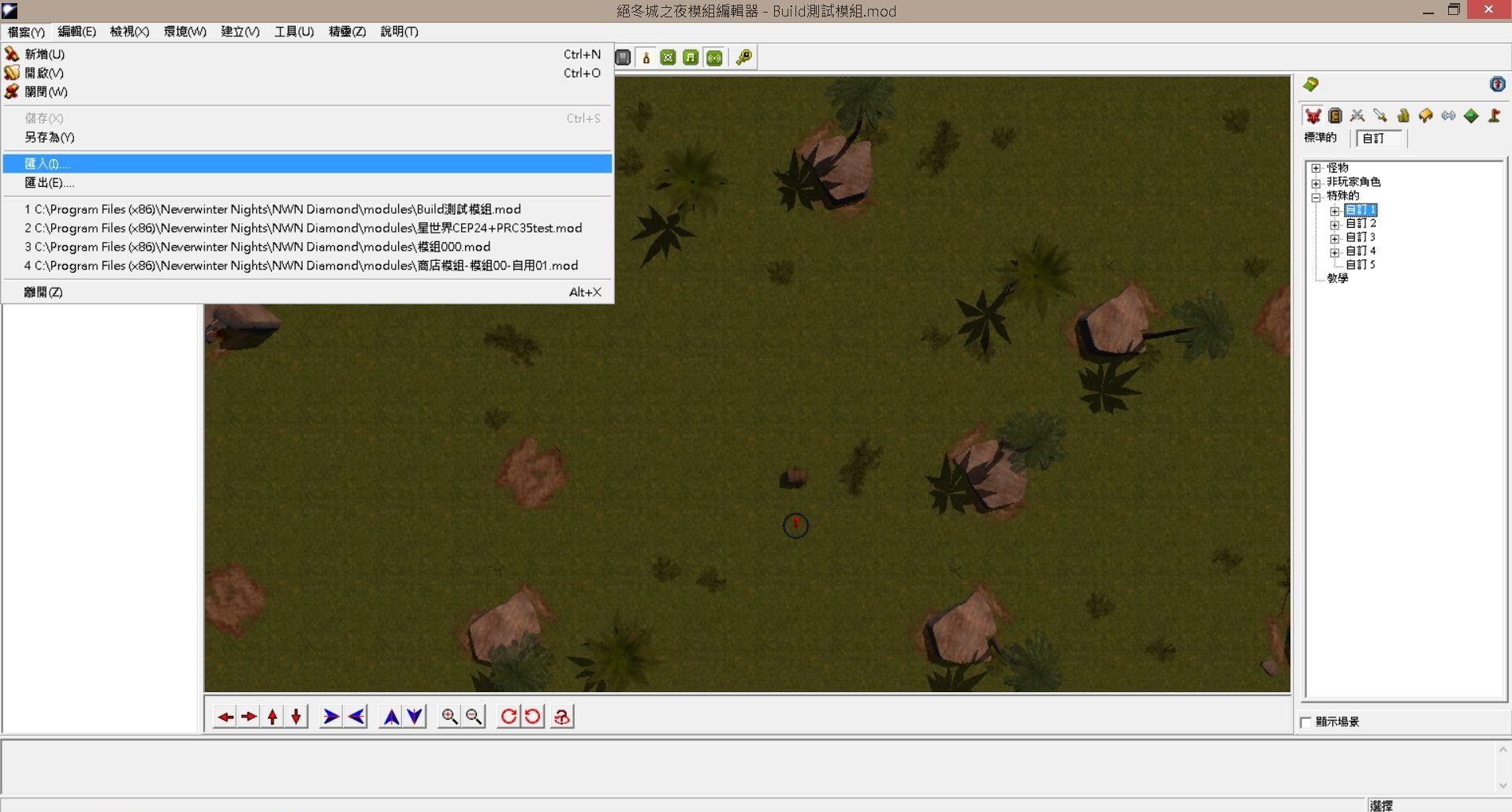Expand the 自訂 4 tree node
This screenshot has width=1512, height=812.
(1335, 251)
